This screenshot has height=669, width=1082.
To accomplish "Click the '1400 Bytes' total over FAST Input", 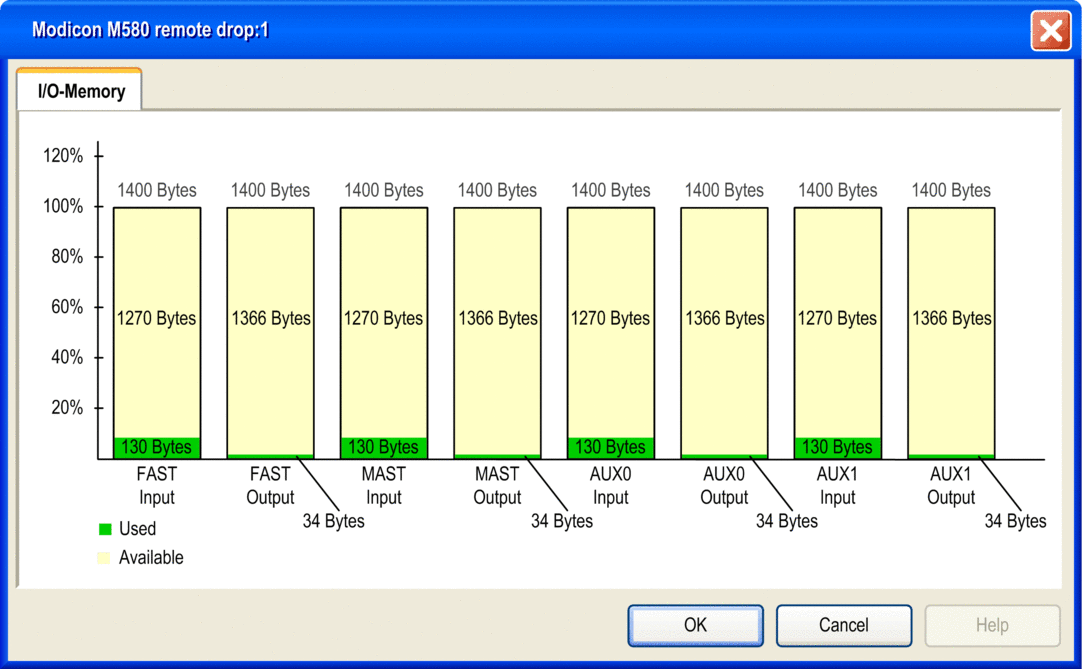I will pos(157,190).
